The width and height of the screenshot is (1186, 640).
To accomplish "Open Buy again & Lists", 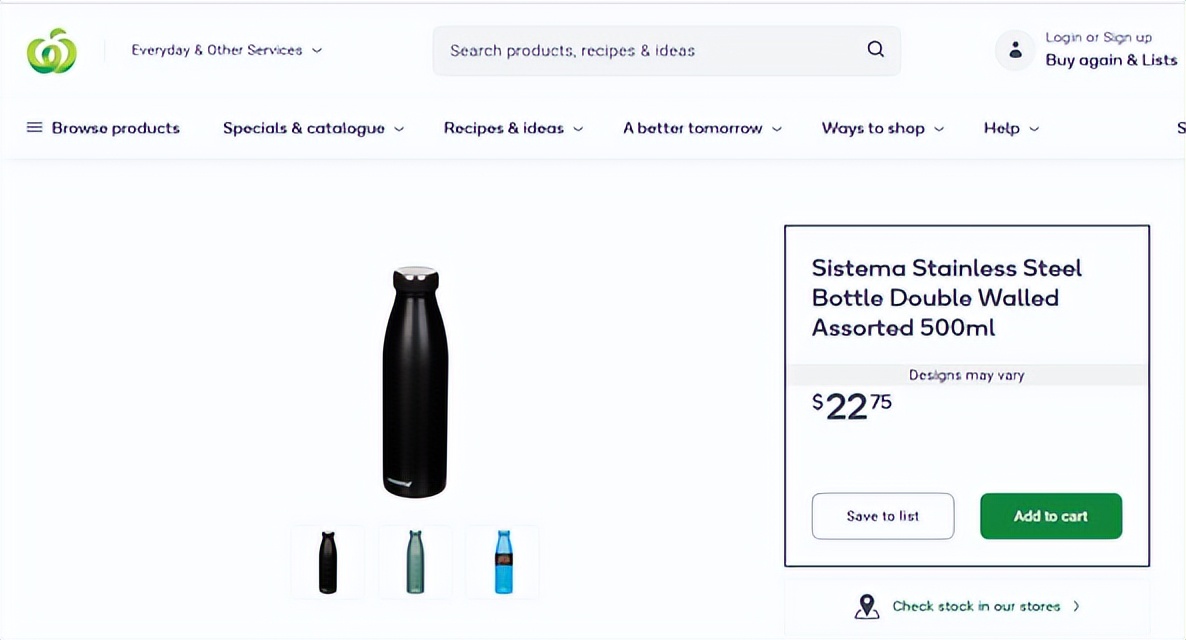I will (1110, 60).
